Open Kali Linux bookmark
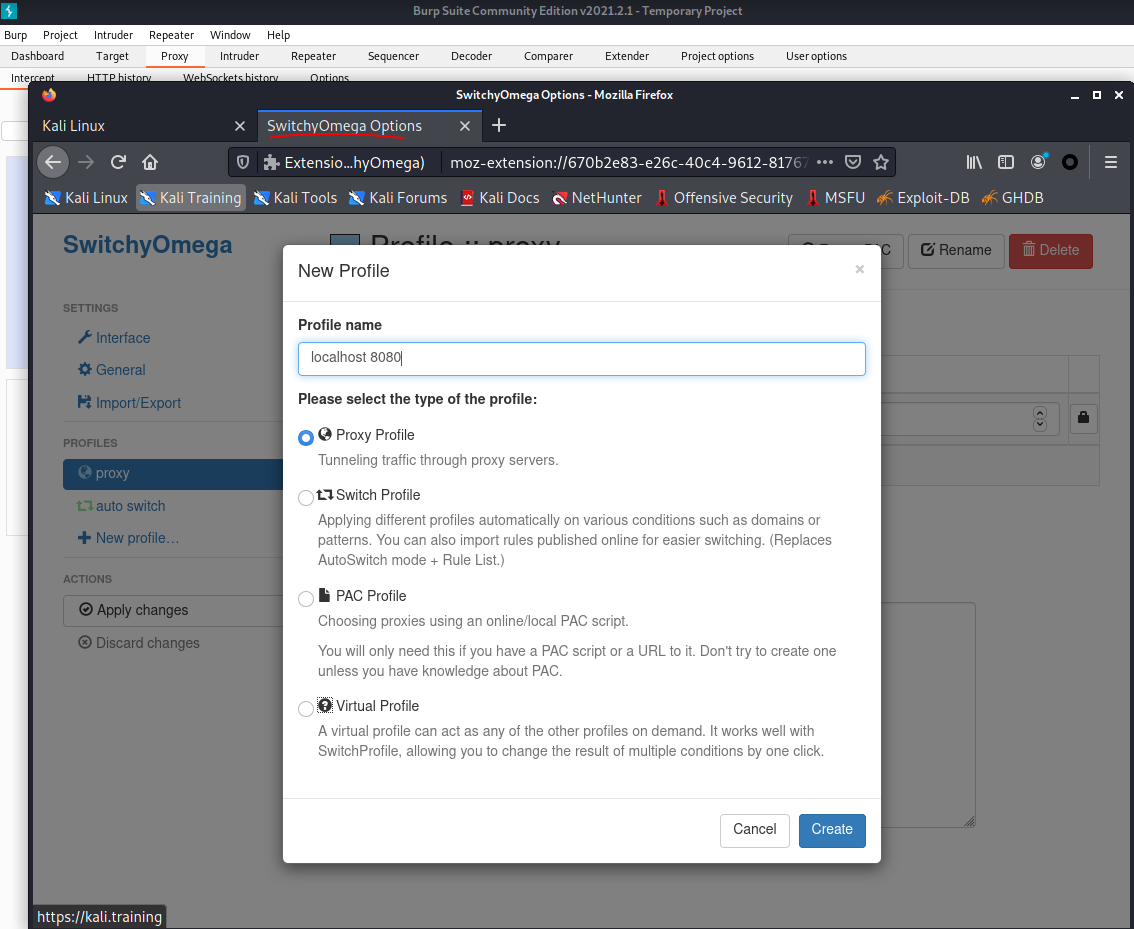 coord(86,197)
